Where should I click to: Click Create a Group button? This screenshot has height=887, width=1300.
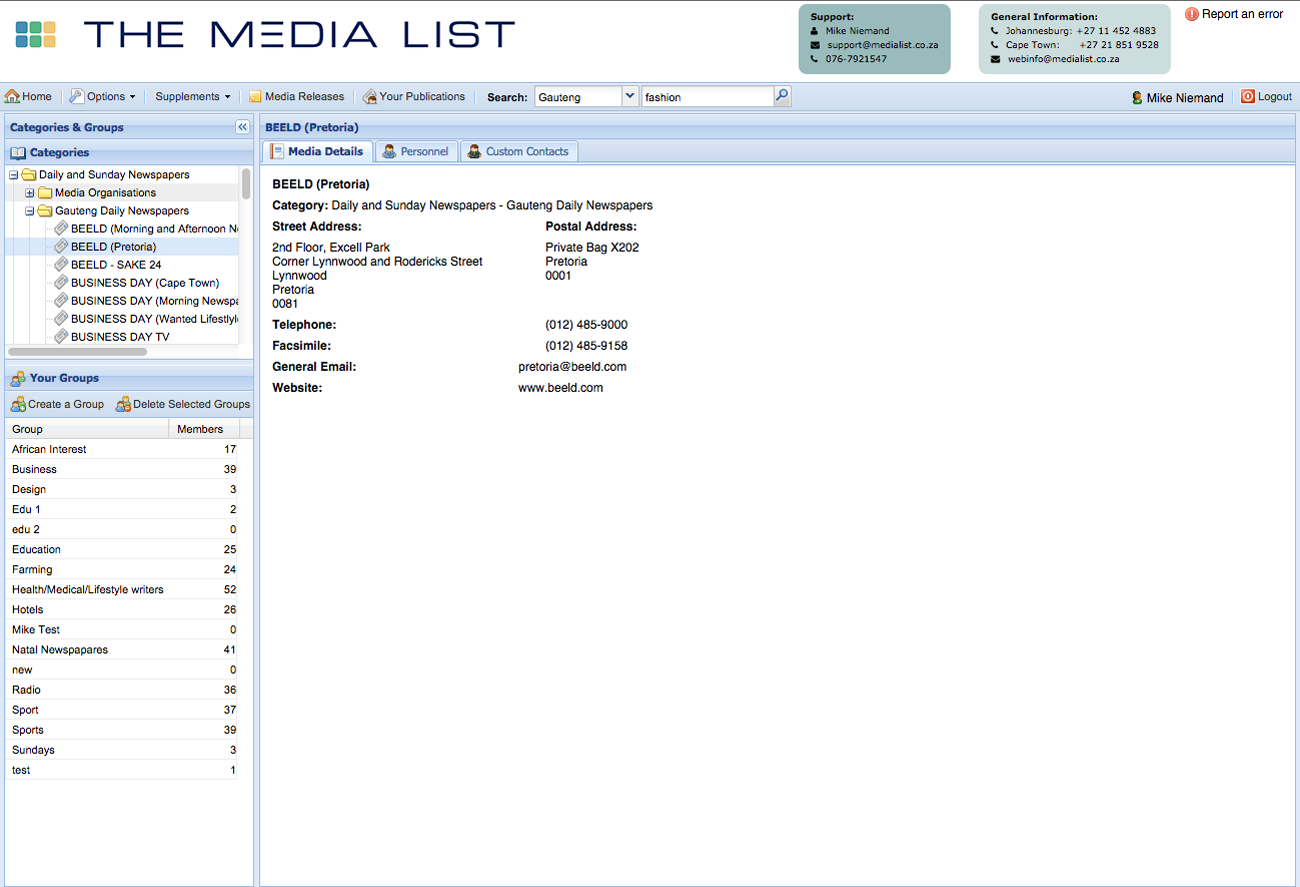pyautogui.click(x=57, y=404)
